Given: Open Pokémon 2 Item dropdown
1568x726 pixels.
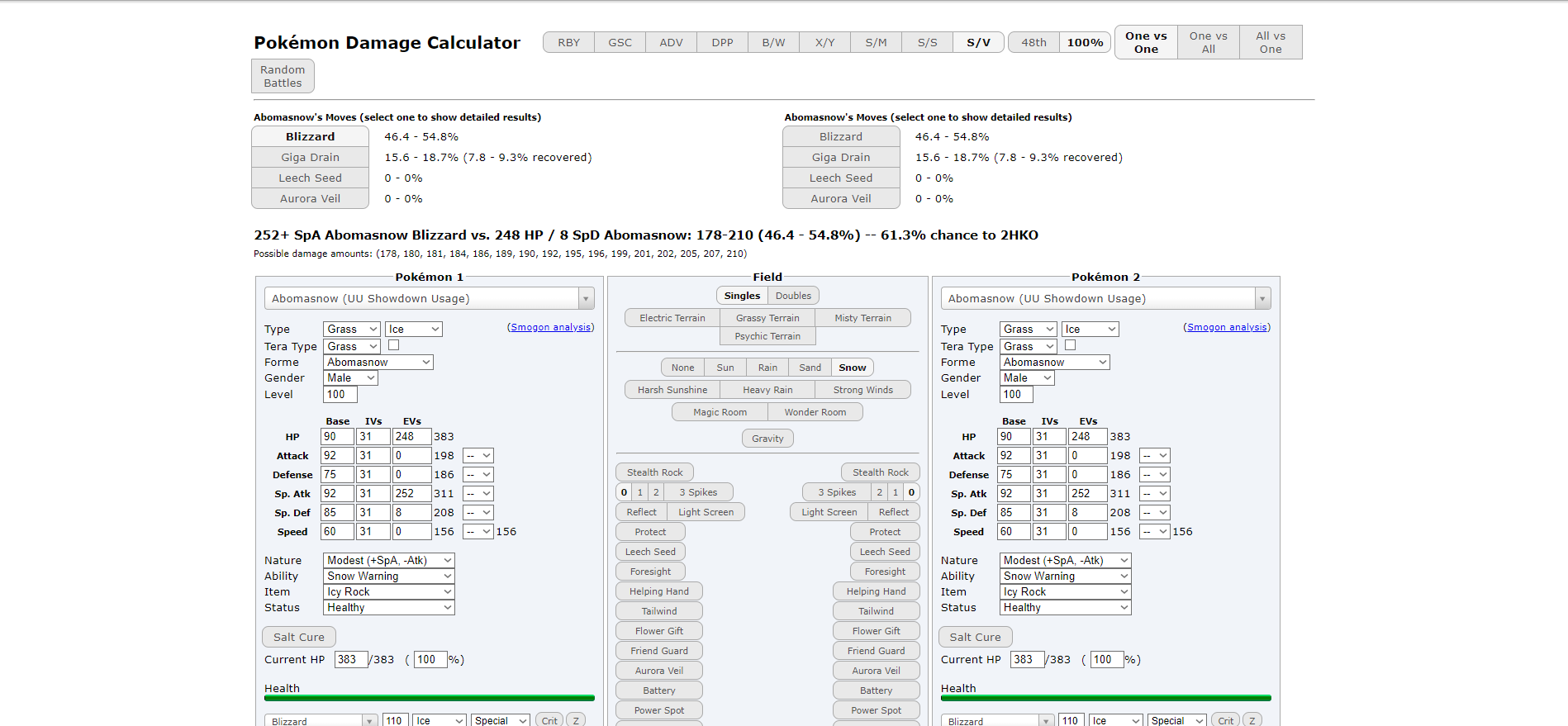Looking at the screenshot, I should point(1065,591).
